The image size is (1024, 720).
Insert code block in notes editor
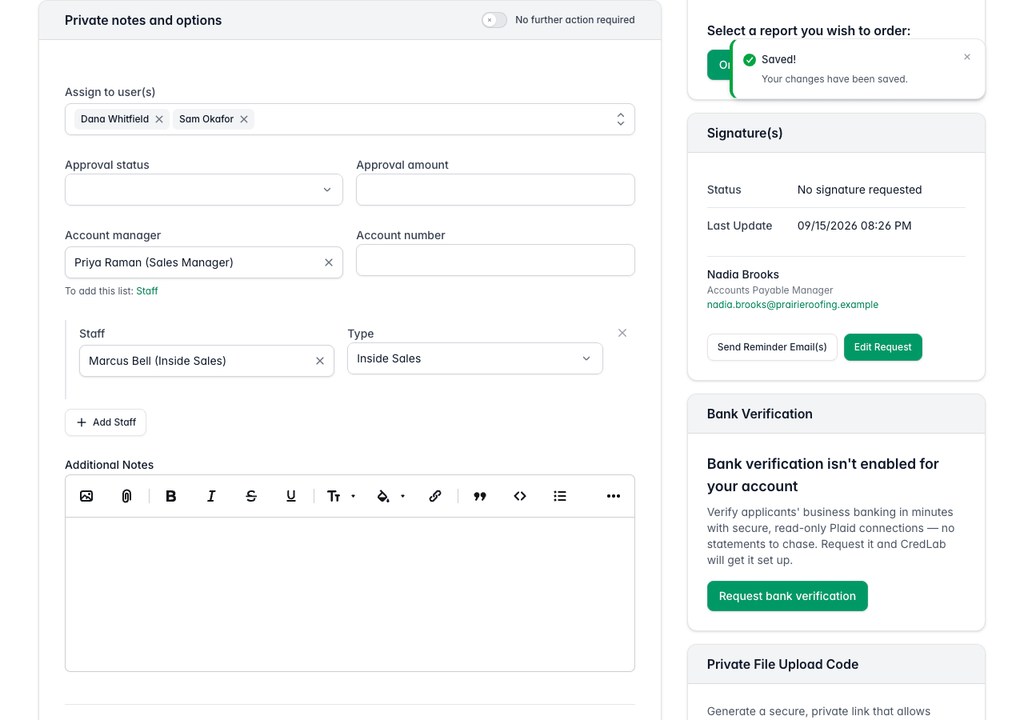pyautogui.click(x=520, y=496)
